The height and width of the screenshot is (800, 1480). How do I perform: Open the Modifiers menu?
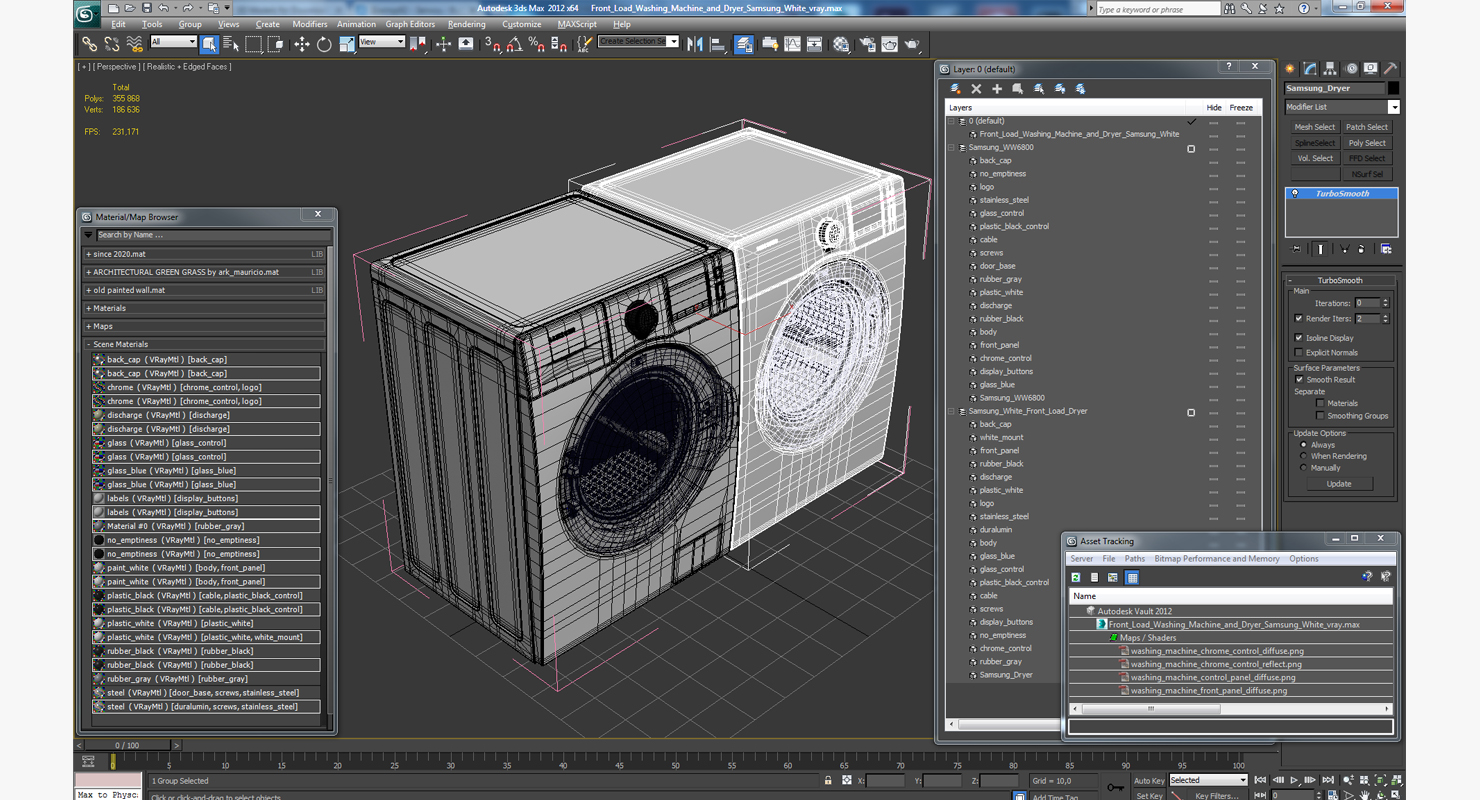click(309, 24)
